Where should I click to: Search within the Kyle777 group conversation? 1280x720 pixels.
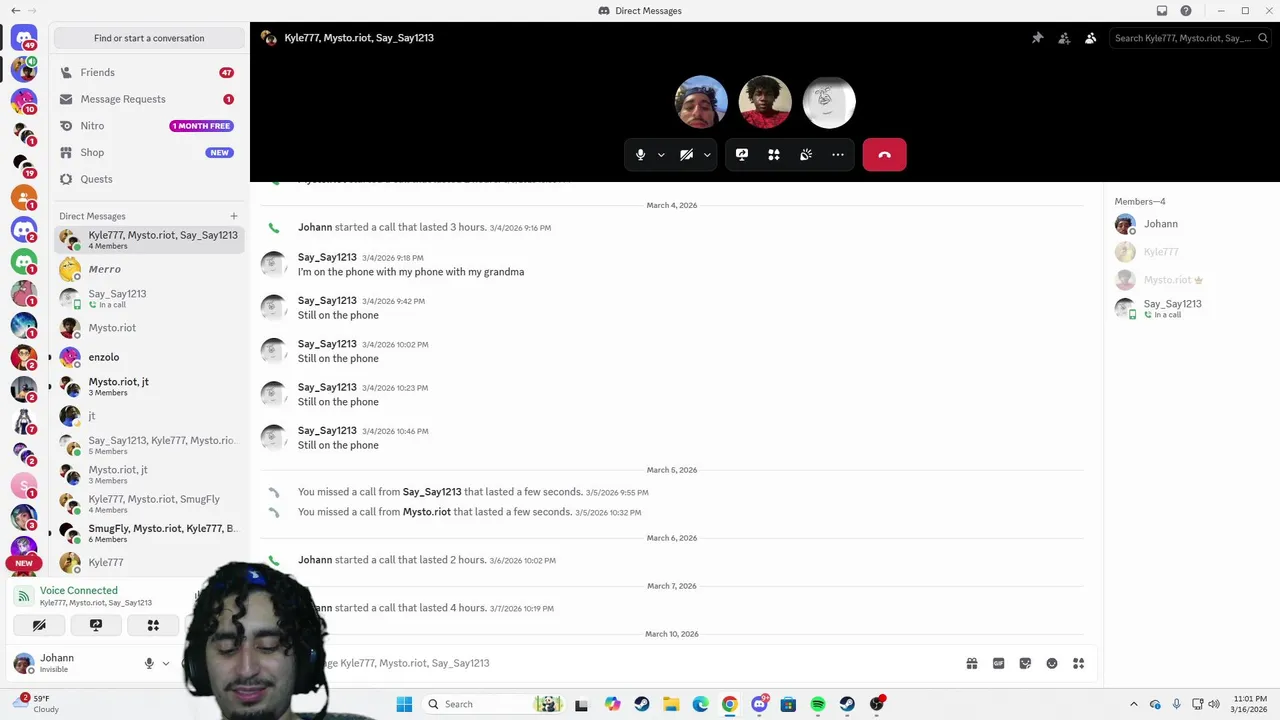pyautogui.click(x=1190, y=38)
